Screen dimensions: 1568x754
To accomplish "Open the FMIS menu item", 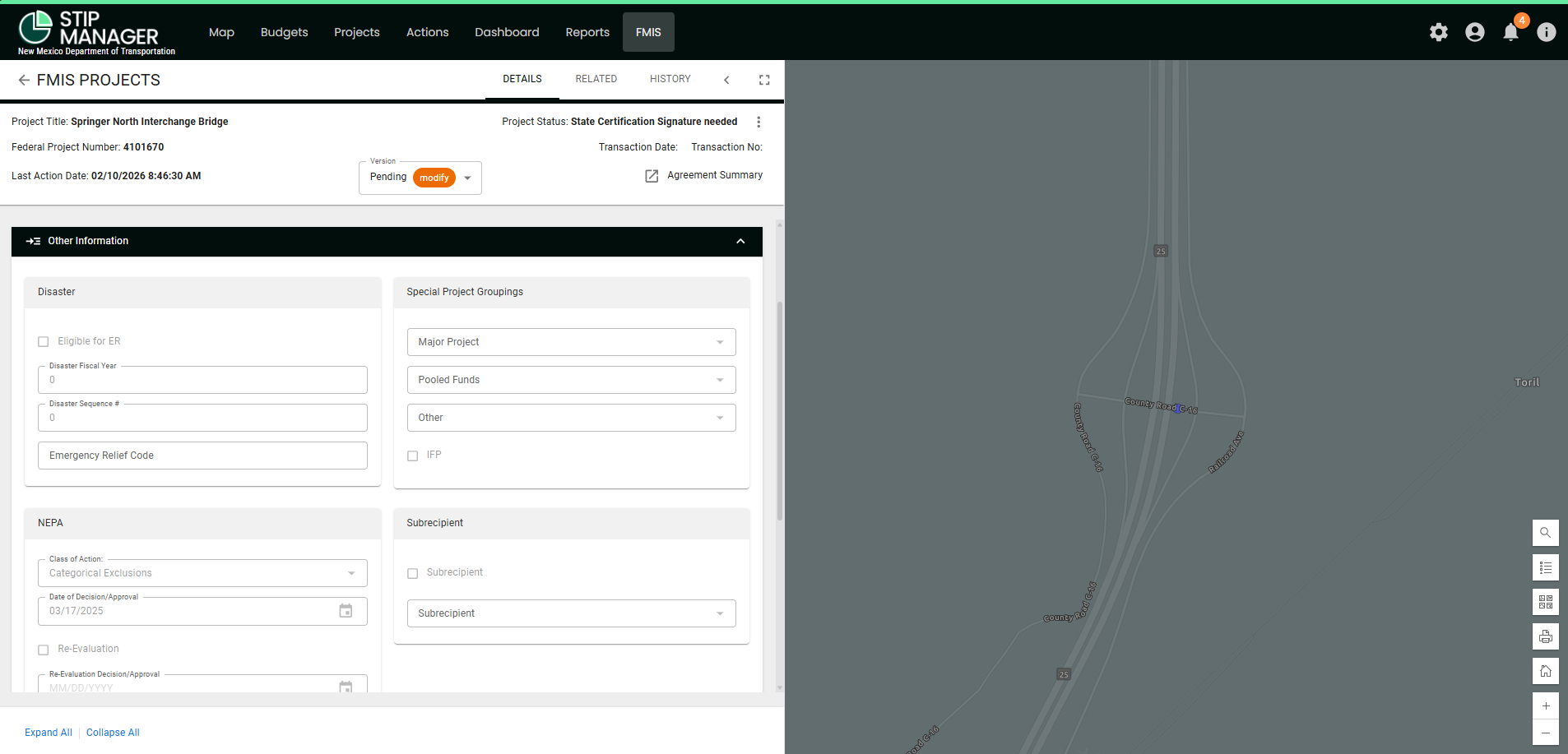I will pyautogui.click(x=648, y=32).
